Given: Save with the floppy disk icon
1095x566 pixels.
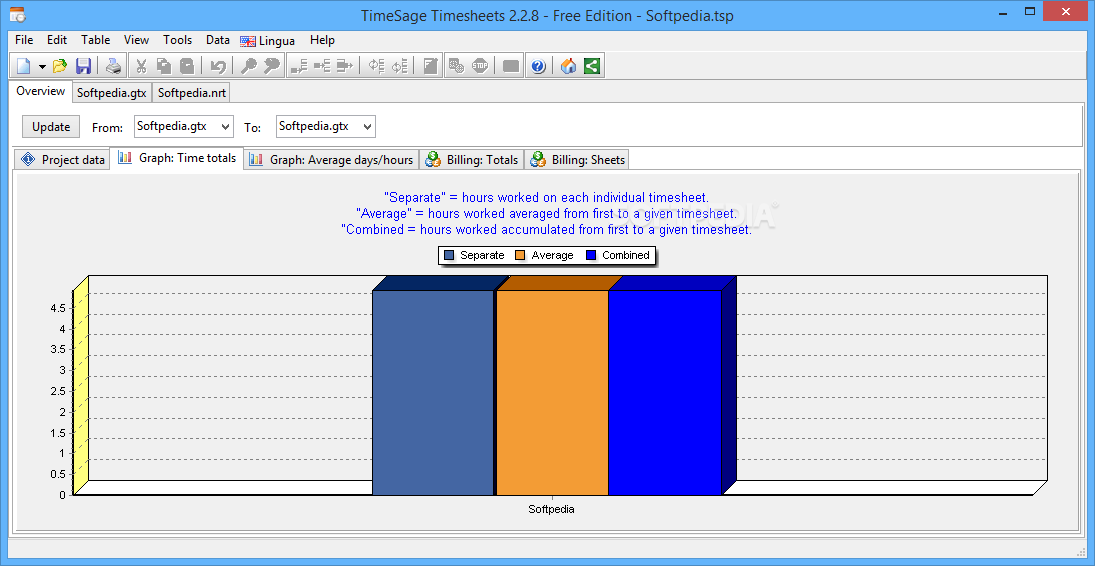Looking at the screenshot, I should pyautogui.click(x=83, y=66).
